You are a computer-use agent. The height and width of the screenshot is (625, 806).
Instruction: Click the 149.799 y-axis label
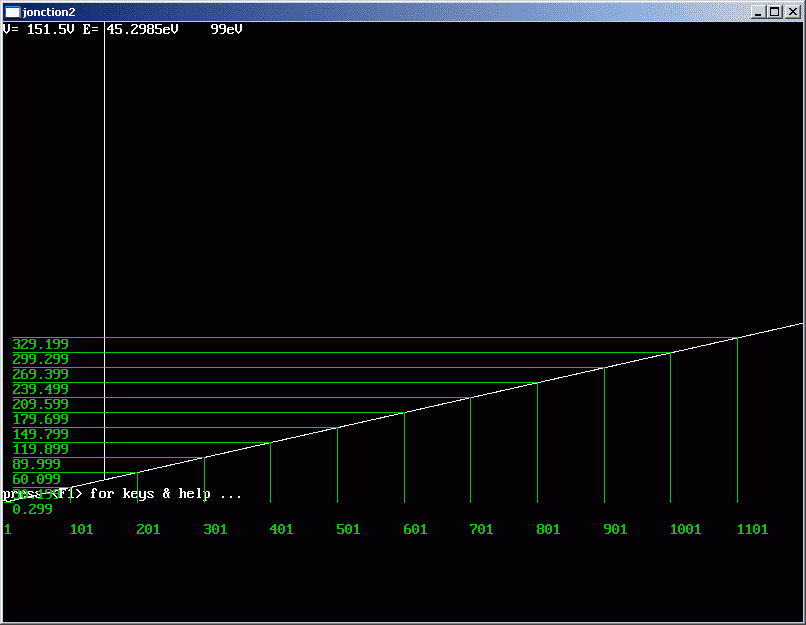coord(41,434)
